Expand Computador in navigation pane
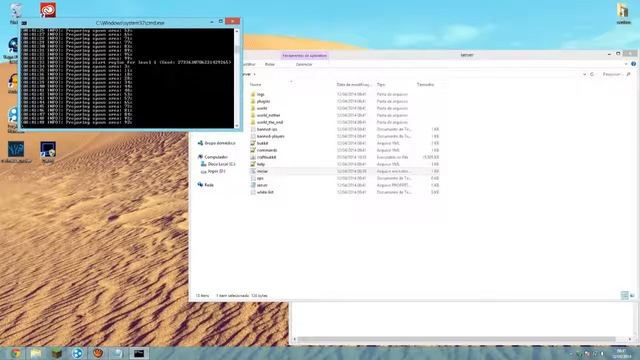This screenshot has height=360, width=640. 213,157
